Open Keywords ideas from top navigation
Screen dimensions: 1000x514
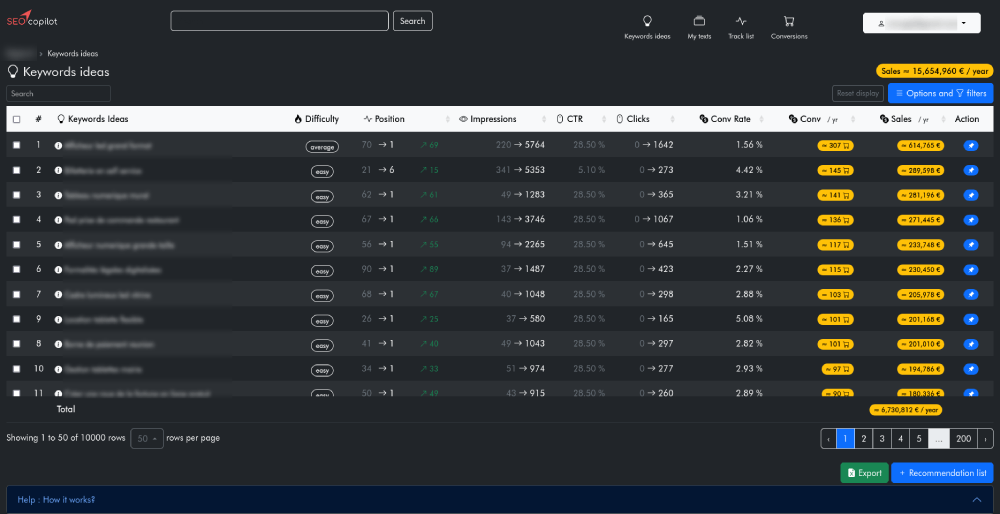[x=647, y=26]
